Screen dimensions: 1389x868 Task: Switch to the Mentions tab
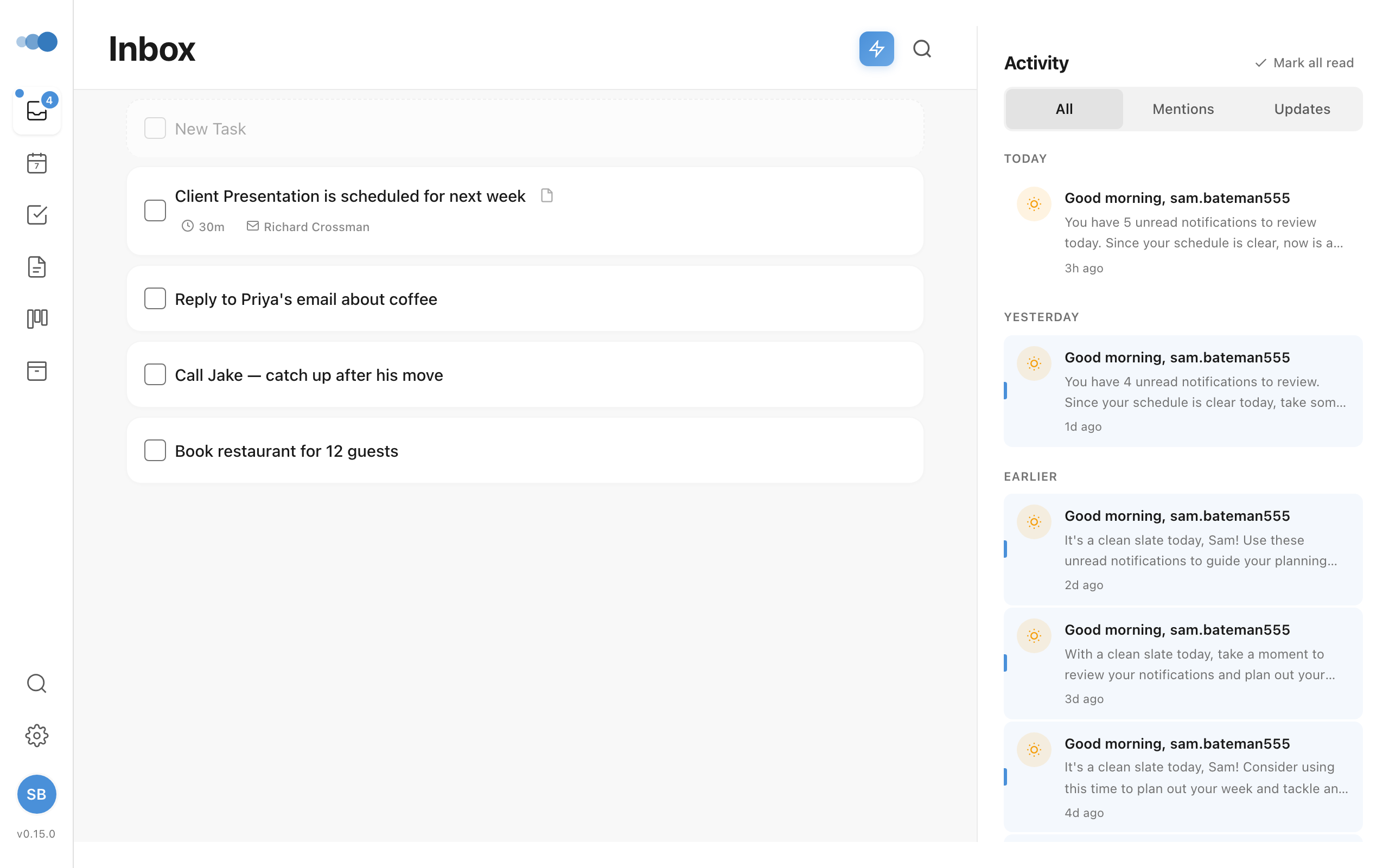point(1183,109)
